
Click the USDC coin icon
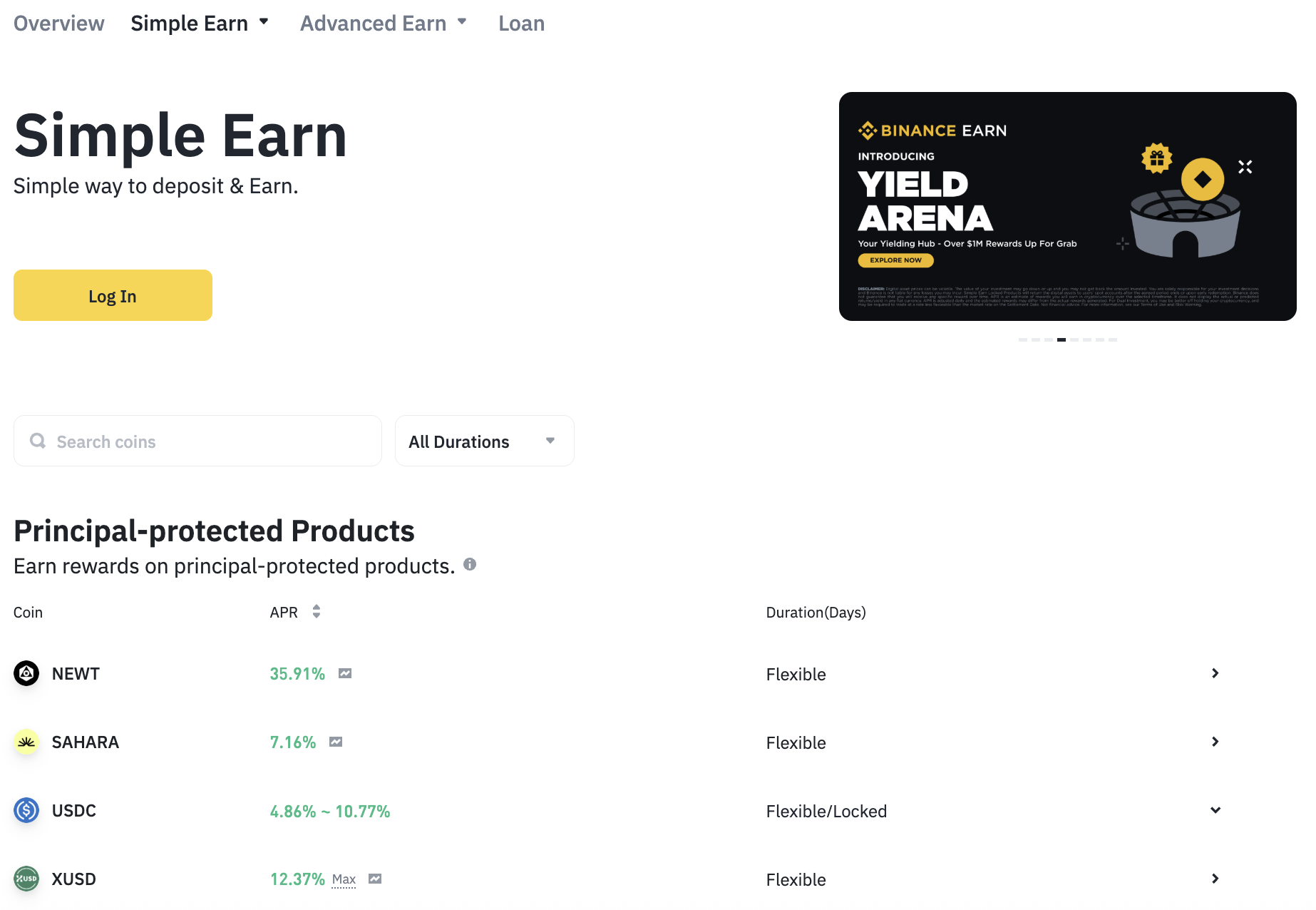coord(26,810)
